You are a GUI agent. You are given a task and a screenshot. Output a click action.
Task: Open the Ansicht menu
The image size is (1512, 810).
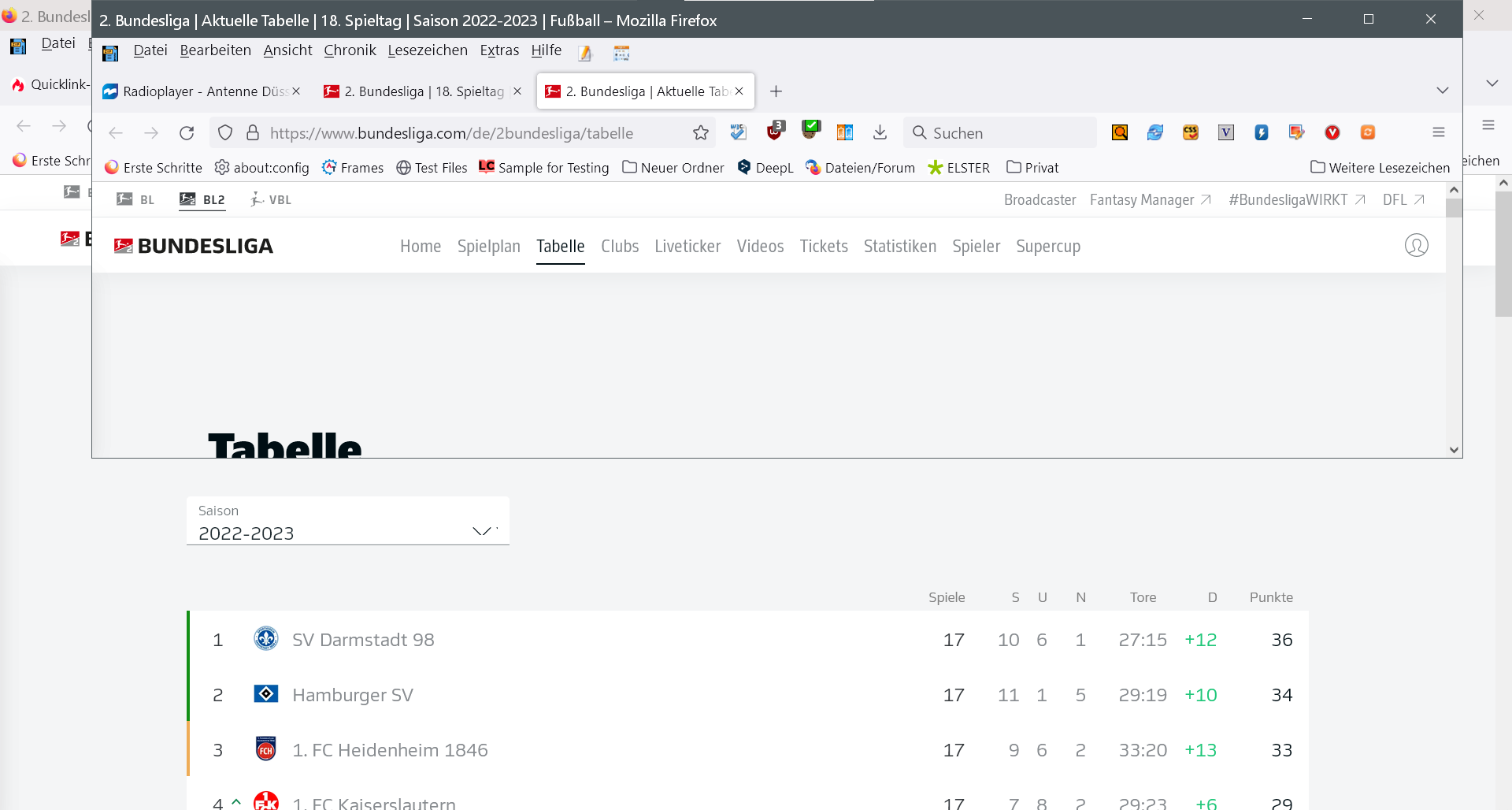(x=288, y=50)
